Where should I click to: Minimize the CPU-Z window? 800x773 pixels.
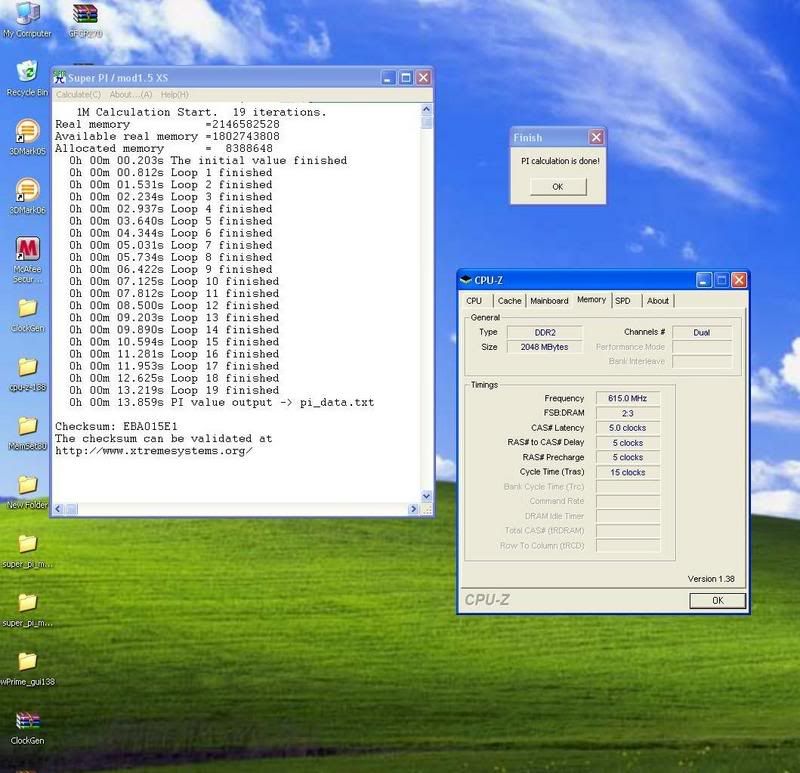pos(704,280)
